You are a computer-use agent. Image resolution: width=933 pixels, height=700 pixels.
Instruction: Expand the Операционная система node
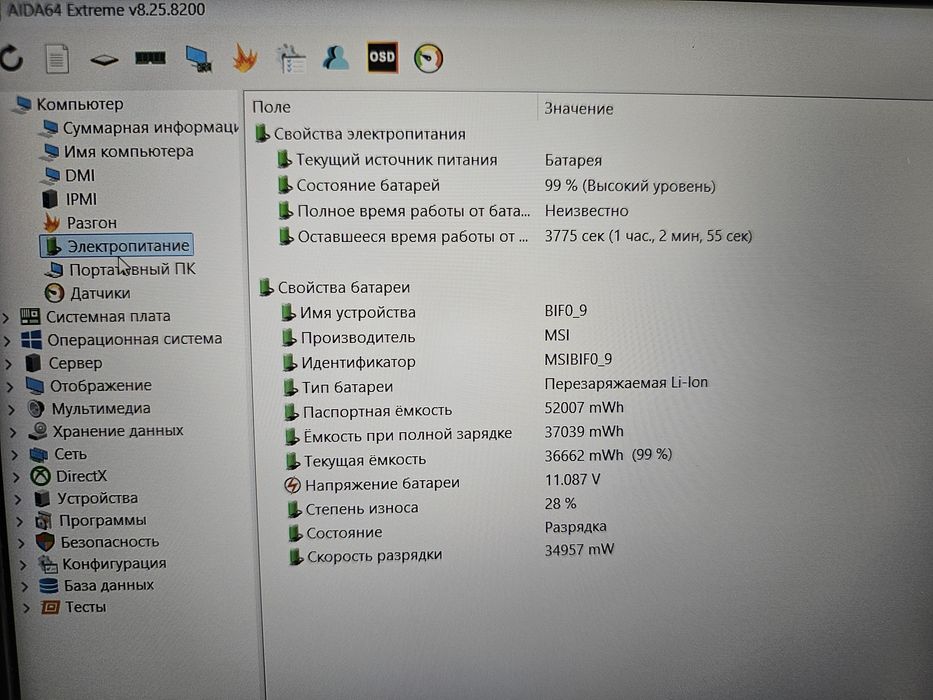click(7, 340)
